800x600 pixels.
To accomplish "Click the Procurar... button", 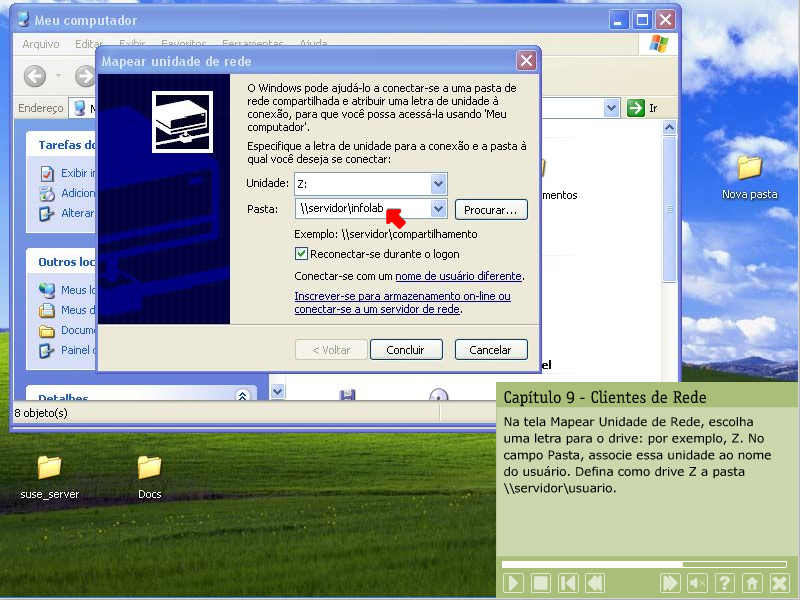I will click(x=491, y=210).
